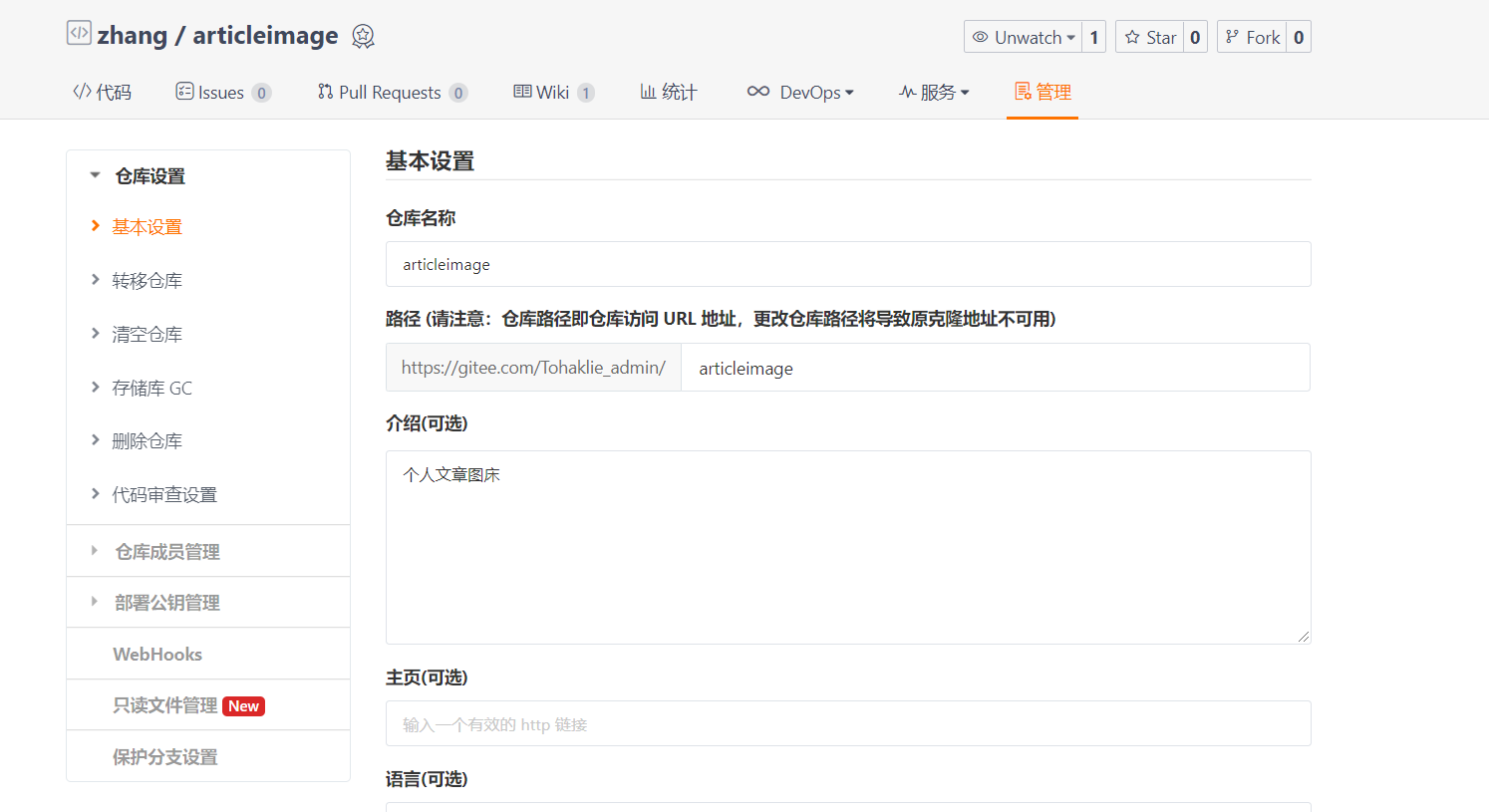The height and width of the screenshot is (812, 1489).
Task: Select 代码审查设置 in the sidebar
Action: pos(164,495)
